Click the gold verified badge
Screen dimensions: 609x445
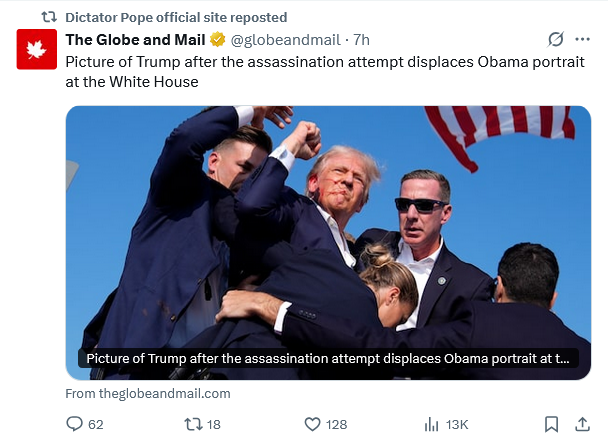pyautogui.click(x=215, y=40)
